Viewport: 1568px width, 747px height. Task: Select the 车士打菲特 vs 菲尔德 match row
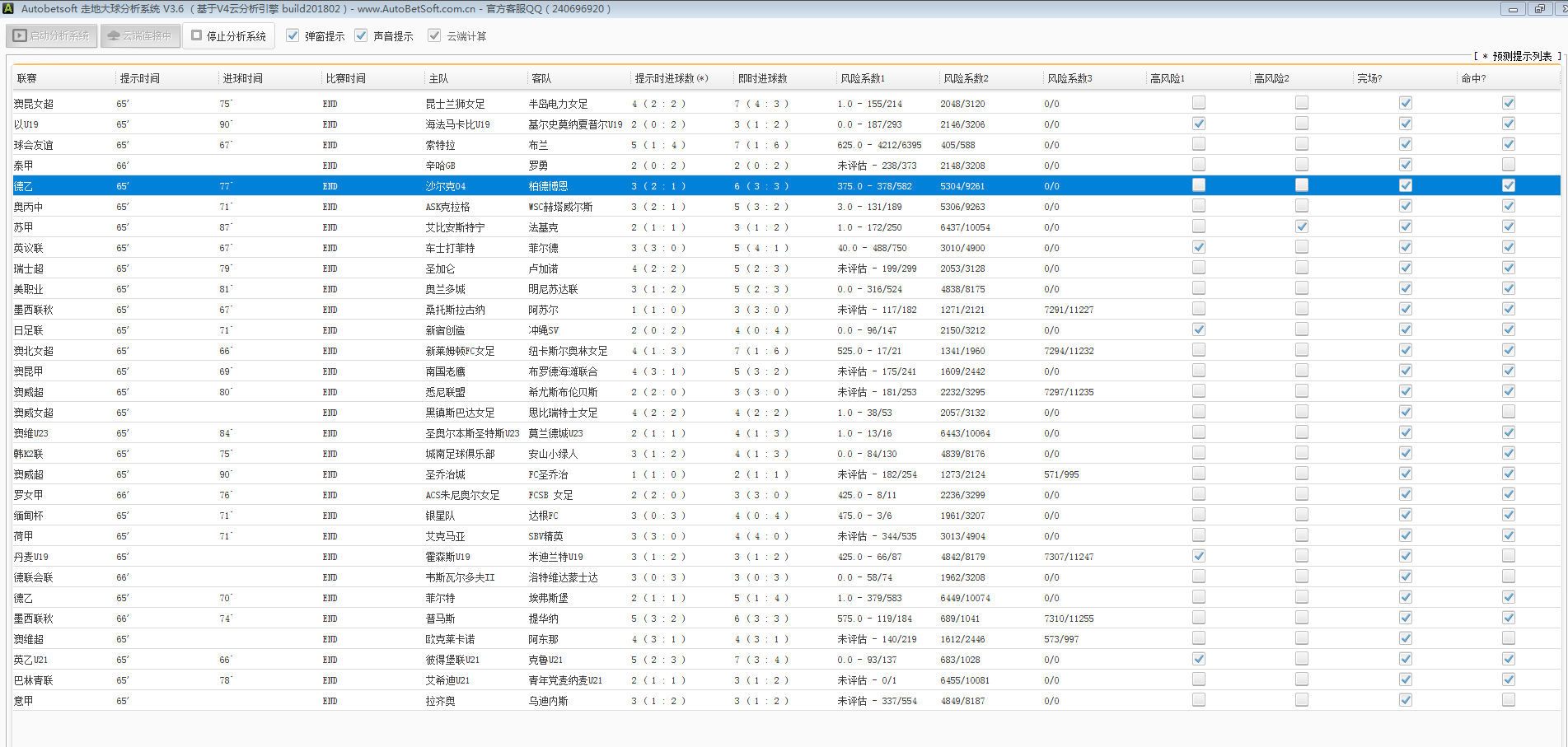450,248
